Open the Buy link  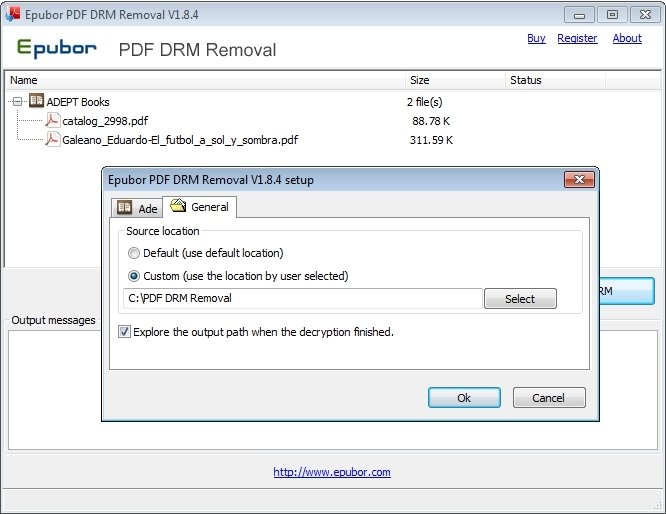click(x=536, y=38)
